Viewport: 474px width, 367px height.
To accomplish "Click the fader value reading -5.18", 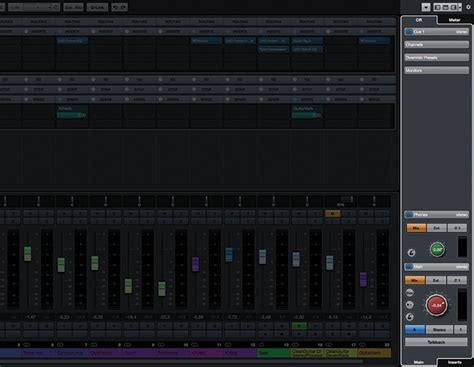I will (x=332, y=317).
